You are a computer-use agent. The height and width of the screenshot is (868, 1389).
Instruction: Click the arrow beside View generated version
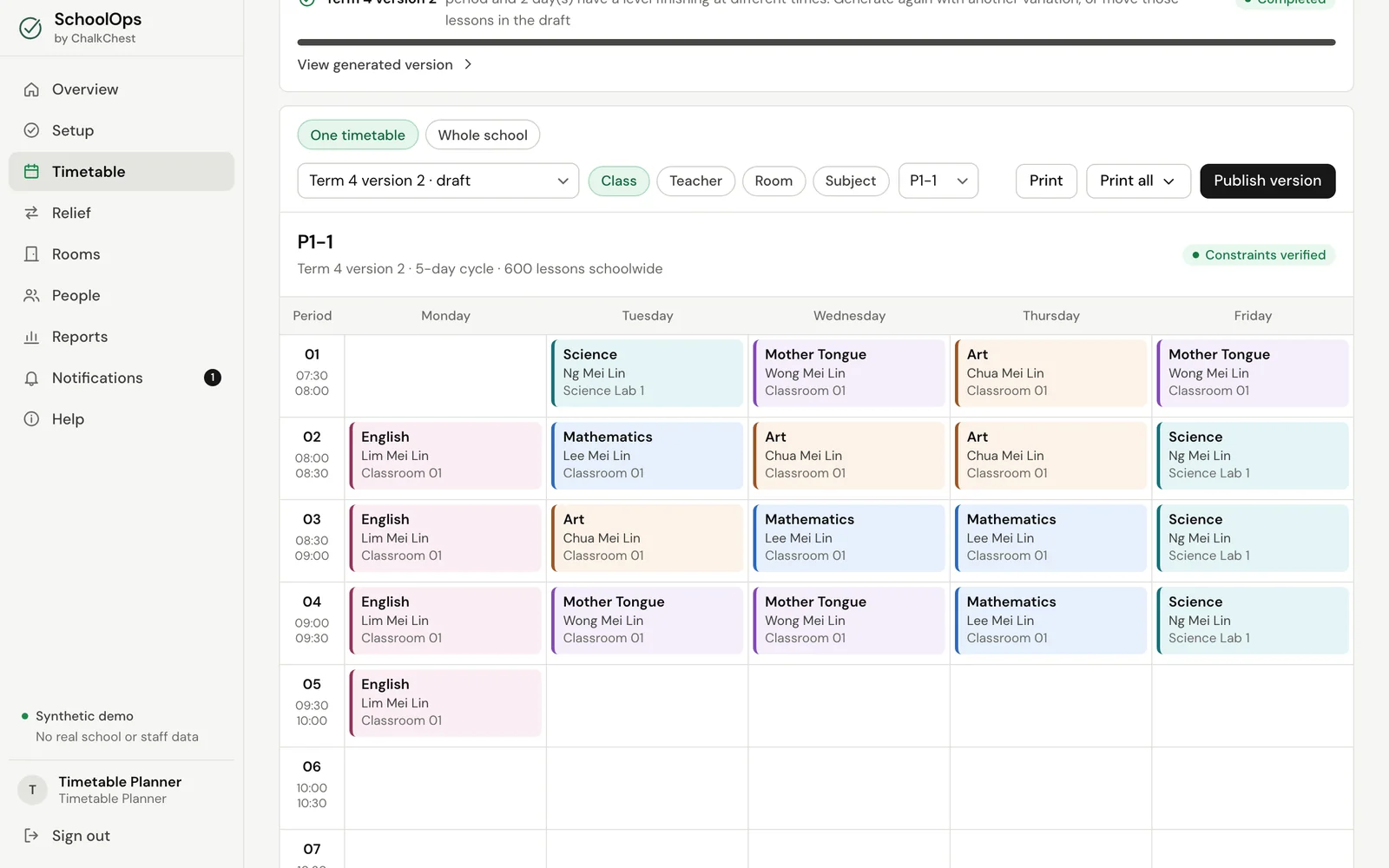coord(468,64)
